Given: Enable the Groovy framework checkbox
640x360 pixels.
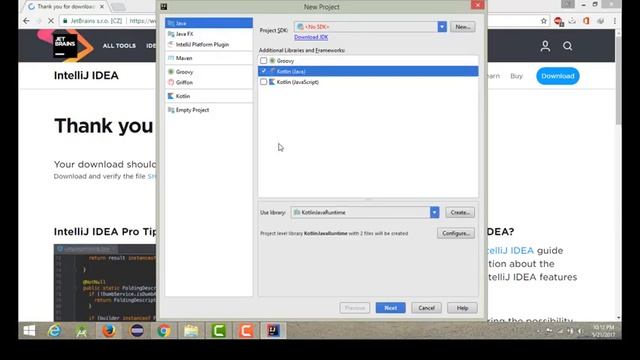Looking at the screenshot, I should tap(264, 61).
